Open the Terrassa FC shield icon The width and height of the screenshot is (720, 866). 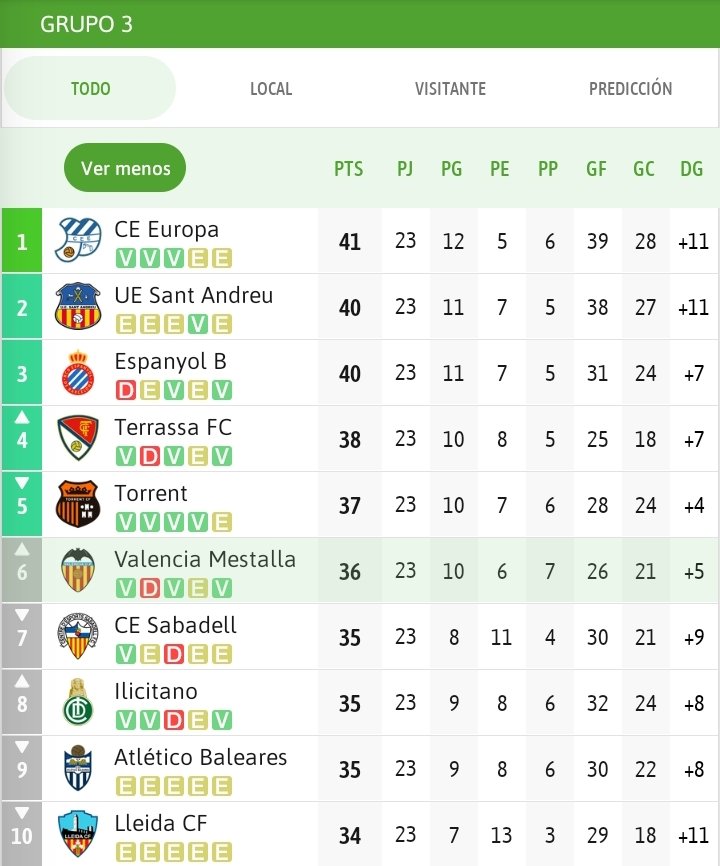coord(78,438)
